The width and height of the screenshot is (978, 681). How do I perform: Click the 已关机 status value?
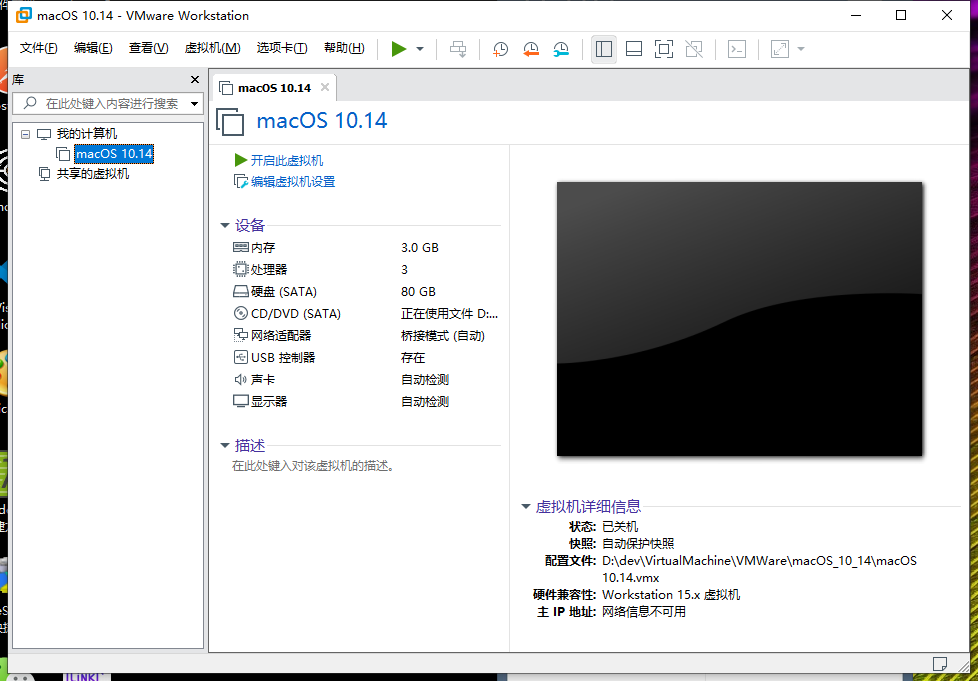point(620,526)
